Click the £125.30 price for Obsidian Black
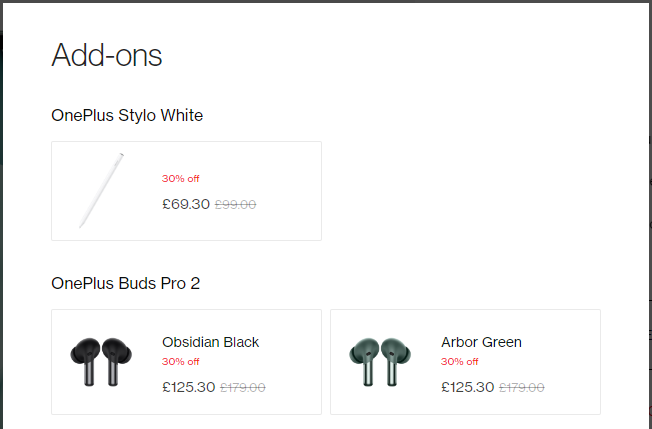Viewport: 652px width, 429px height. 188,387
